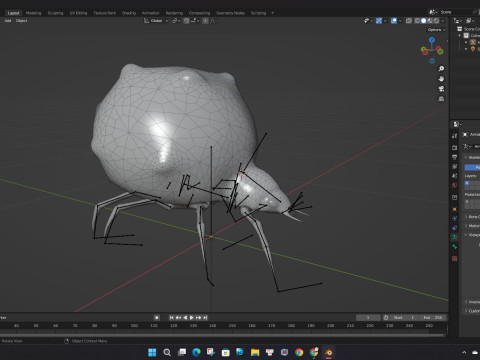Switch to the UV Editing workspace tab

click(78, 13)
